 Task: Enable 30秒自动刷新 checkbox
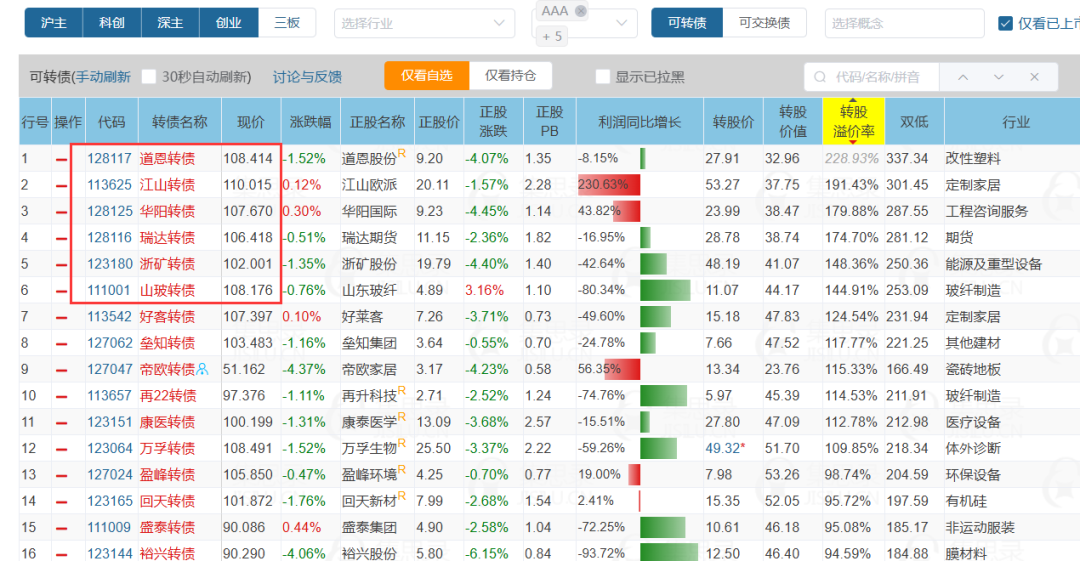tap(149, 76)
